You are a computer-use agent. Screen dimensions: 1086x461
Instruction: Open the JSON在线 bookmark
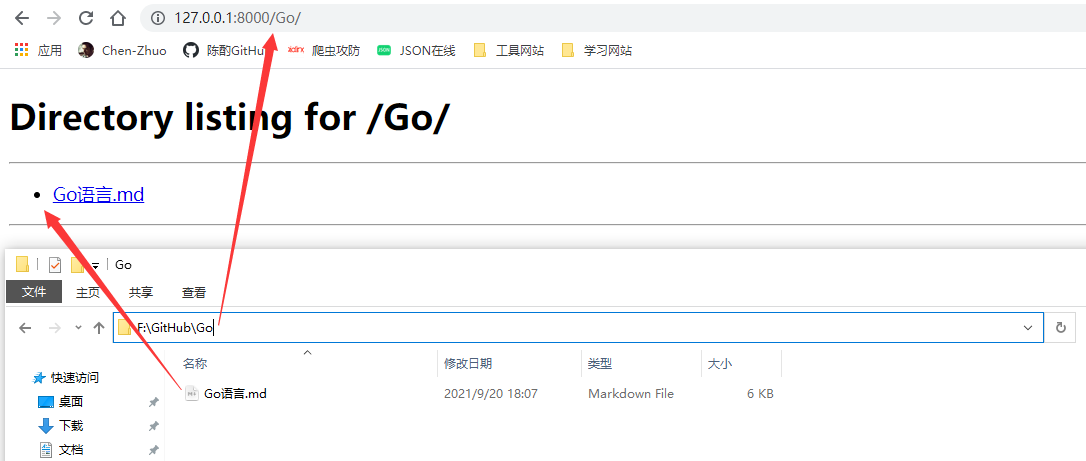416,51
